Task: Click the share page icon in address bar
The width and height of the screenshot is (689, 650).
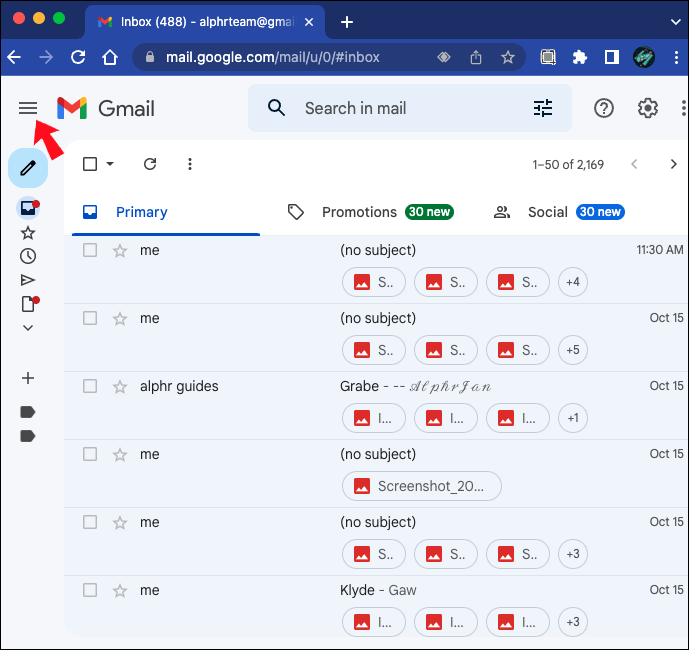Action: pos(475,57)
